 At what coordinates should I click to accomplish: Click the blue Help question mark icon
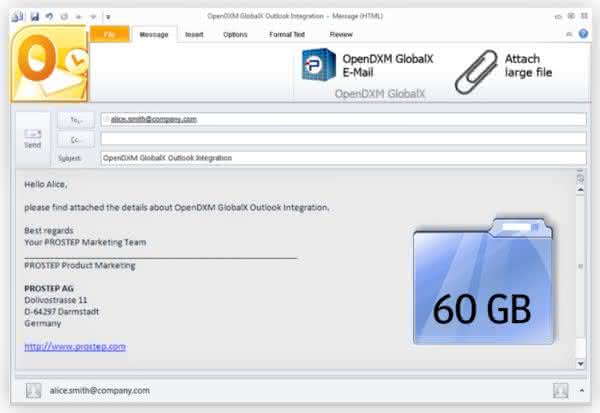pos(583,34)
